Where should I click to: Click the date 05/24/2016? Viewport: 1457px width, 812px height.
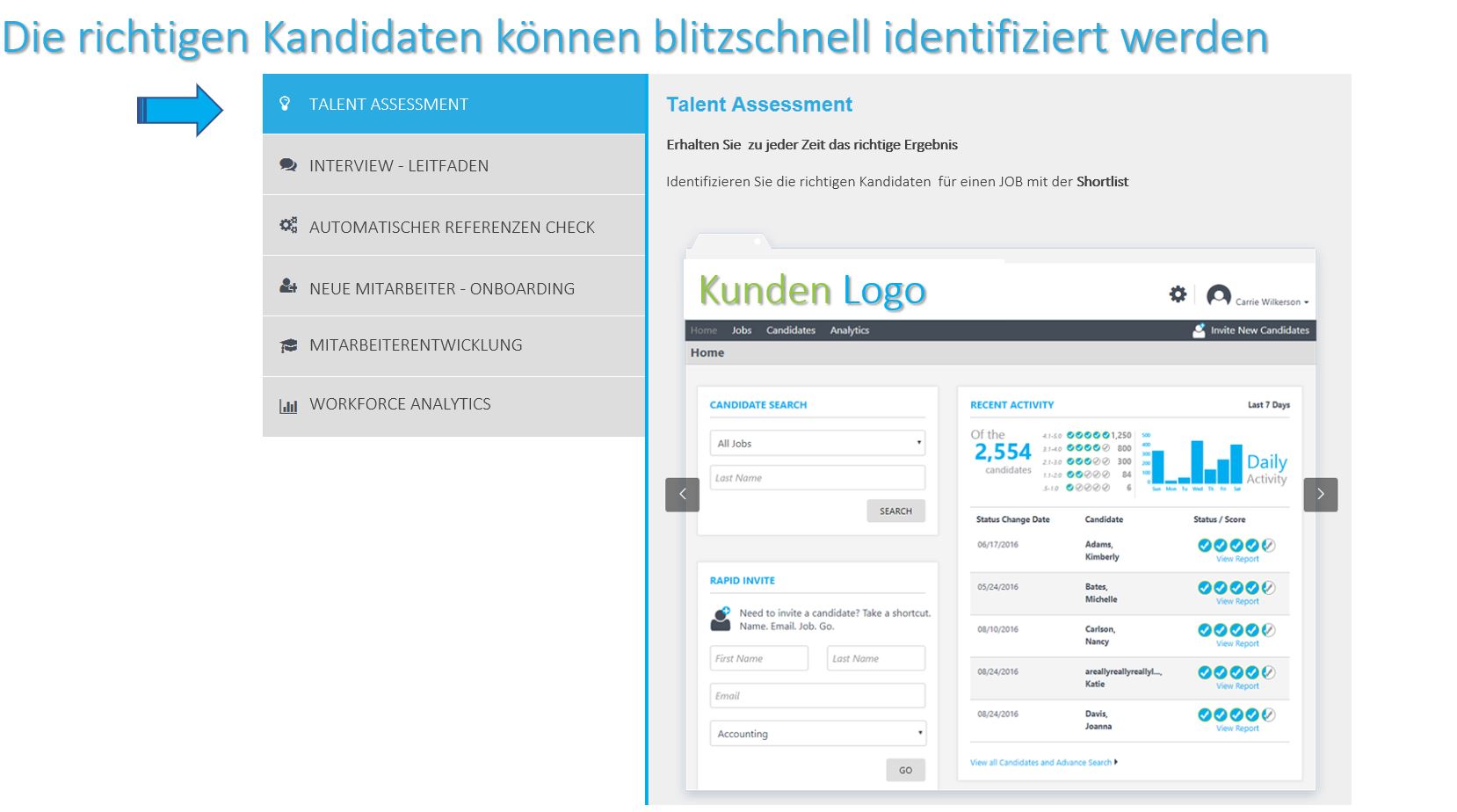point(997,587)
